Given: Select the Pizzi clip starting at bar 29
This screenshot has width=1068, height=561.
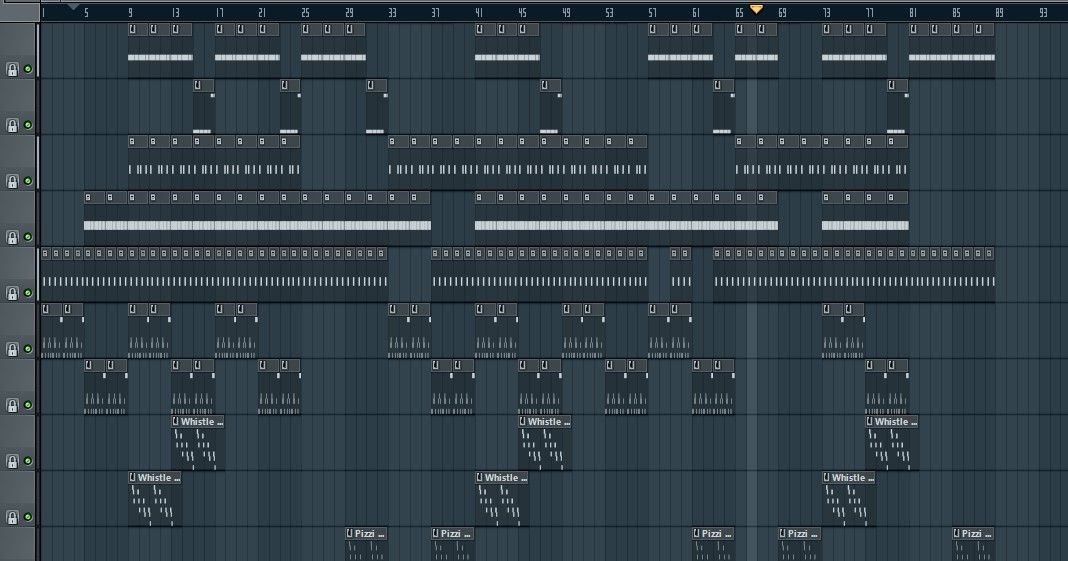Looking at the screenshot, I should click(x=367, y=545).
